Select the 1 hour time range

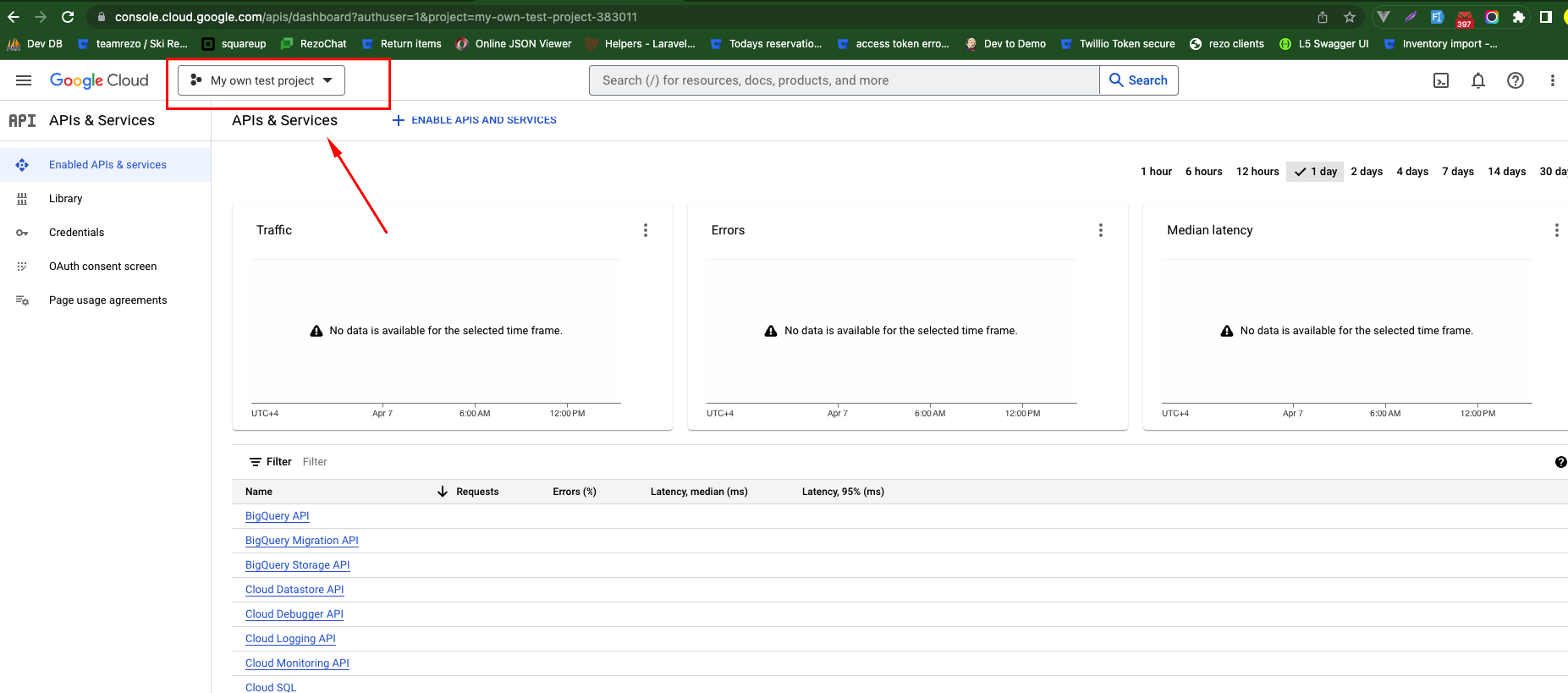[1156, 172]
